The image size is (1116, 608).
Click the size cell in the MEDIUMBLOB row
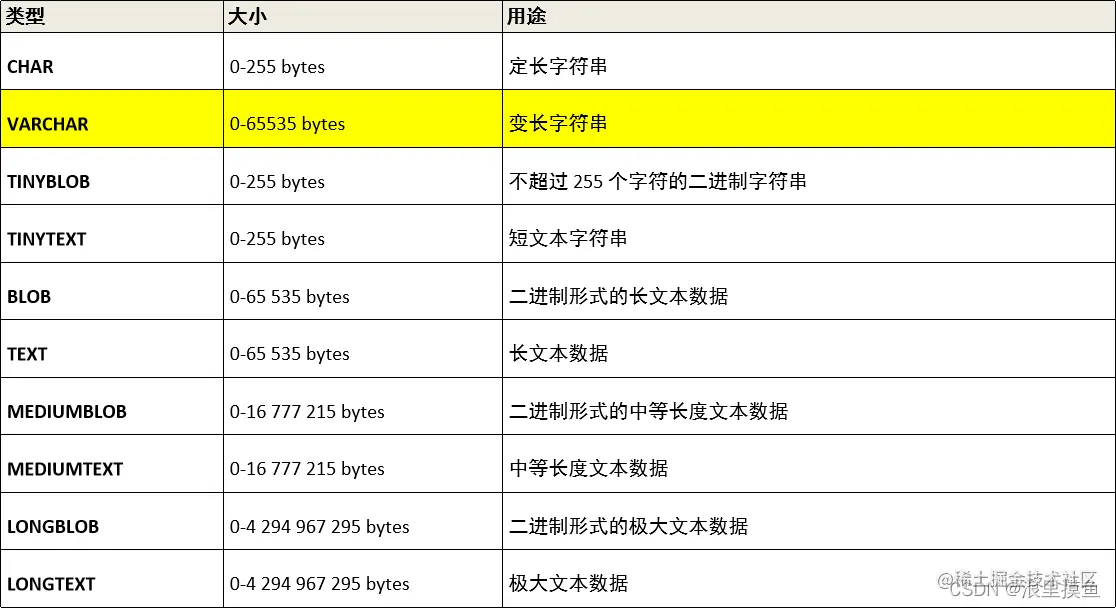click(x=363, y=407)
